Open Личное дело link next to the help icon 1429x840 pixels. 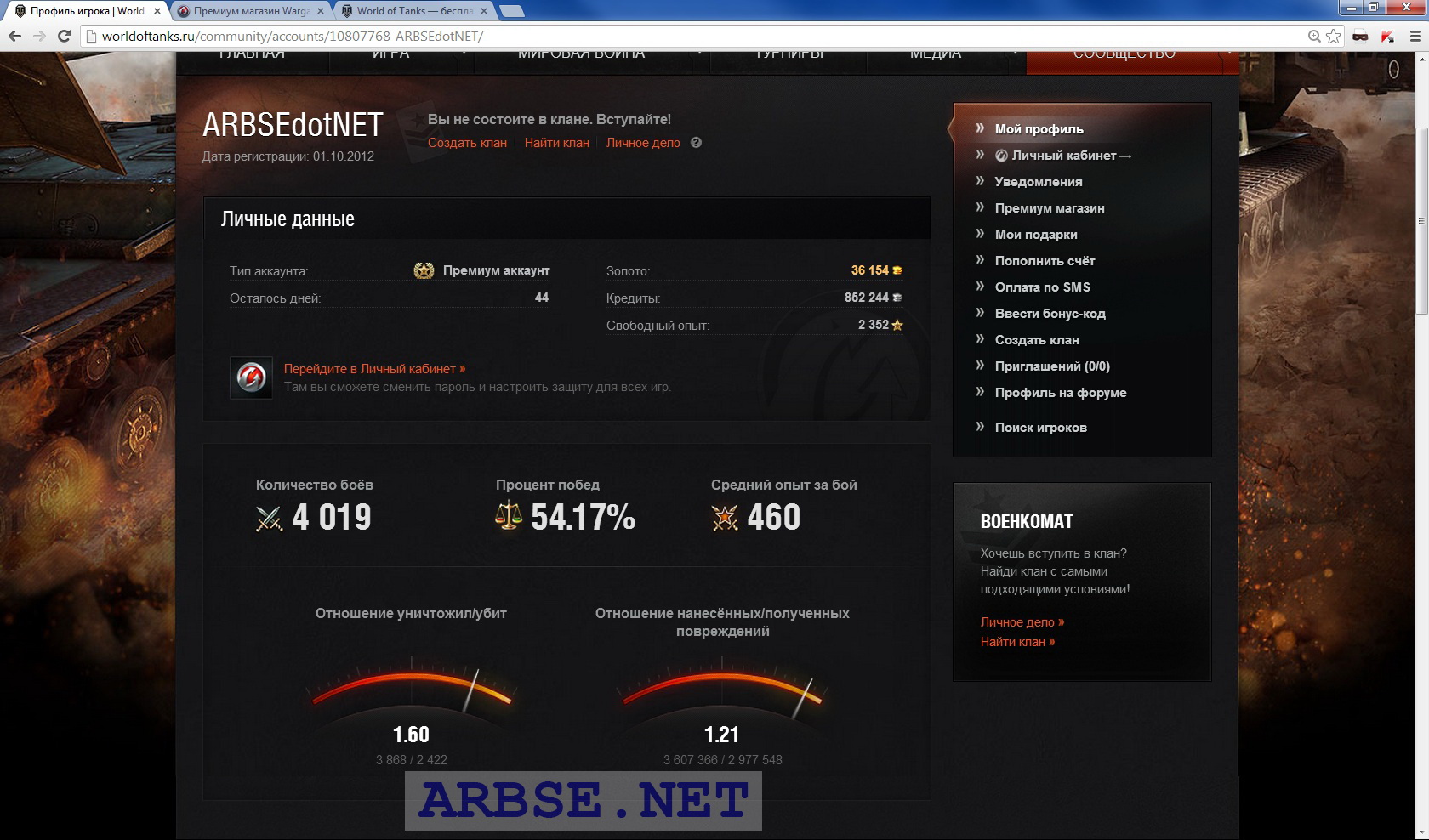(643, 143)
